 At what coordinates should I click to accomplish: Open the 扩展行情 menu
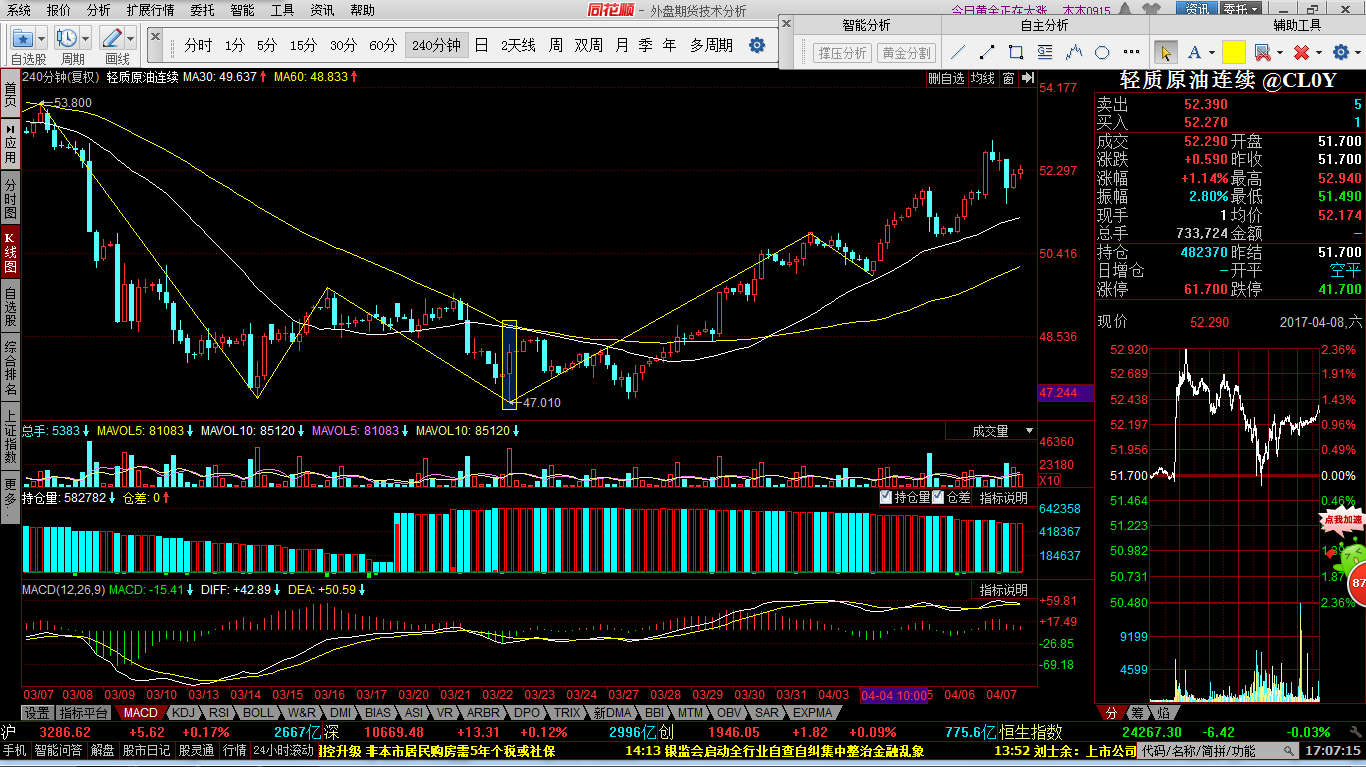coord(150,10)
